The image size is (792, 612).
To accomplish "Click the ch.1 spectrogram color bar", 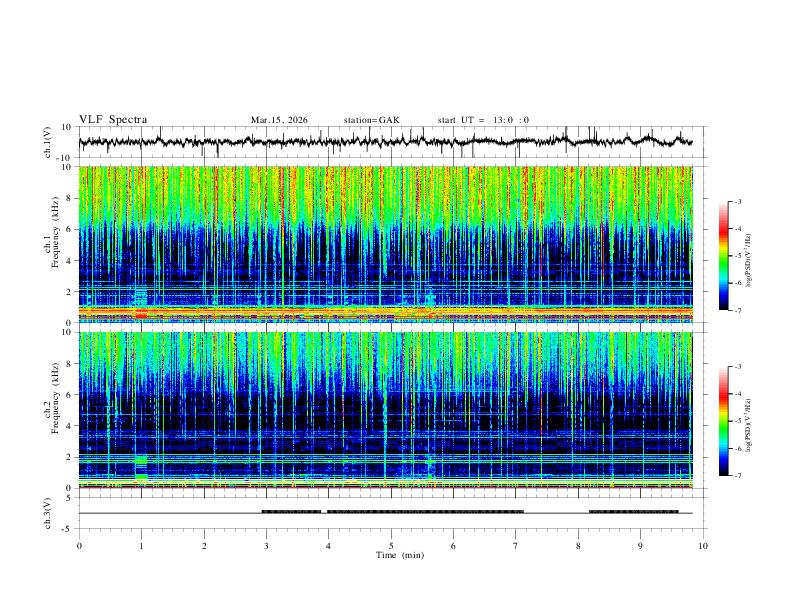I will click(x=724, y=256).
